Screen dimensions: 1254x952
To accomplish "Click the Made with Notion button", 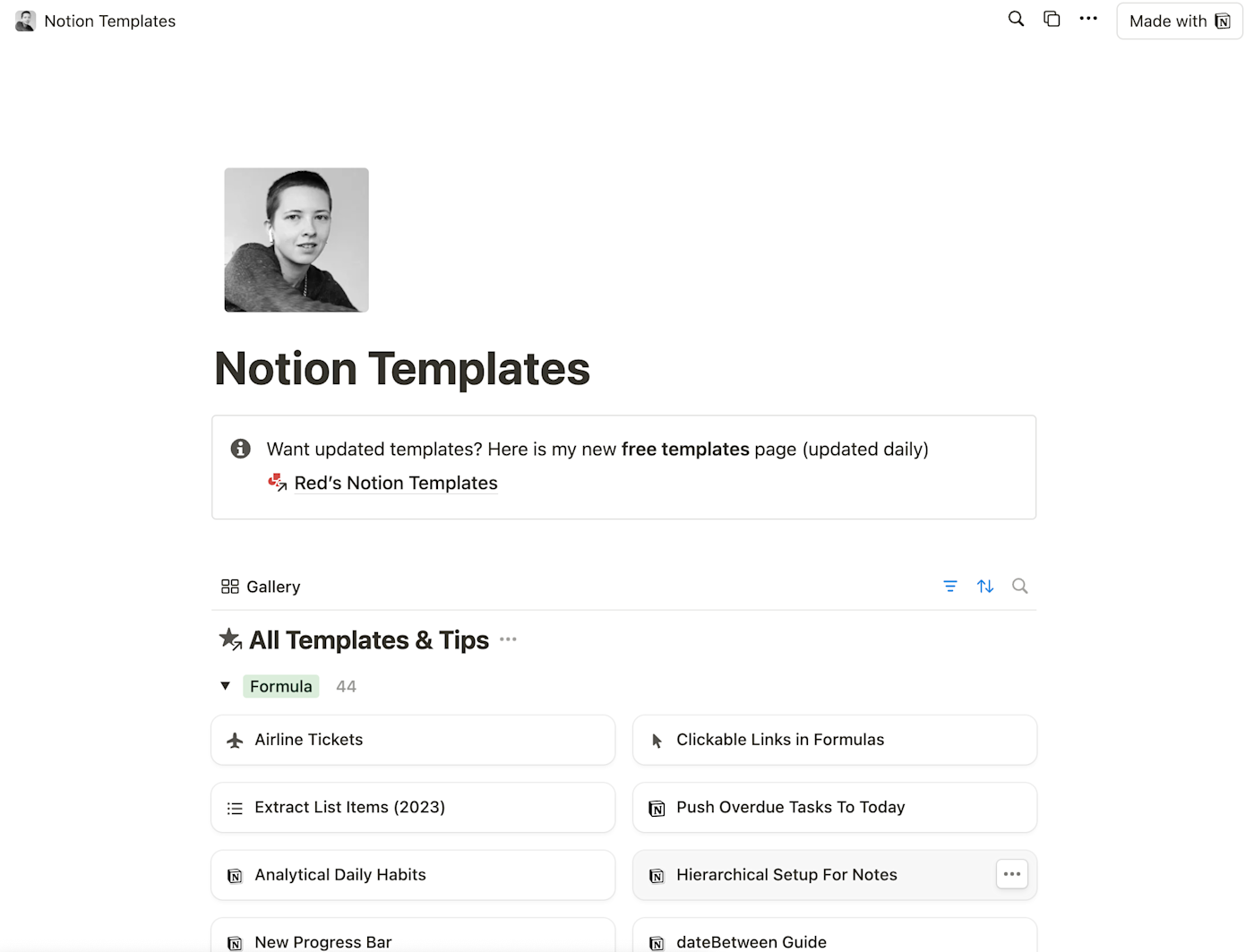I will click(1180, 21).
